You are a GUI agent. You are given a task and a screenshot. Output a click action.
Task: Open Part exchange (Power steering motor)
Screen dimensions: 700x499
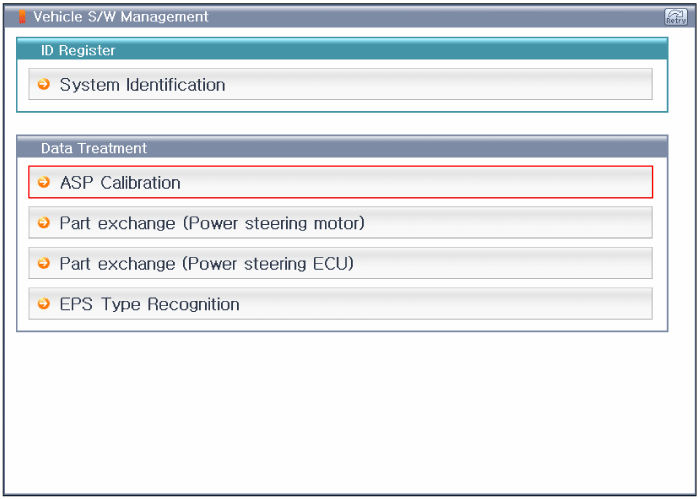click(341, 222)
